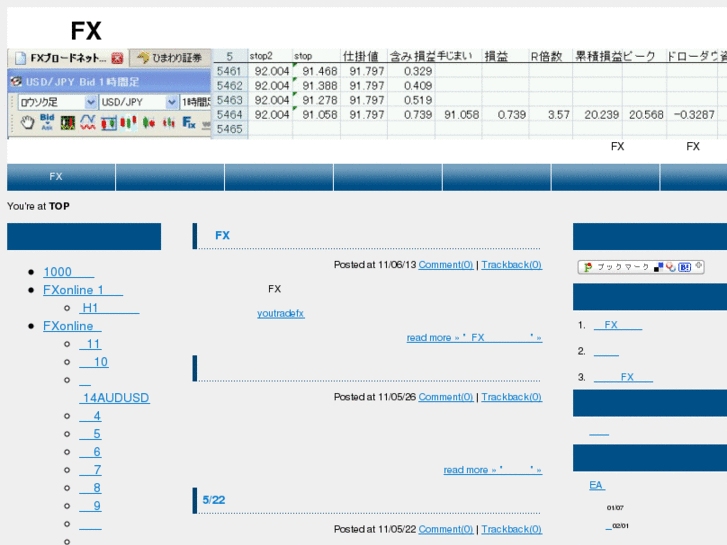
Task: Click the P bookmark service icon
Action: click(588, 267)
